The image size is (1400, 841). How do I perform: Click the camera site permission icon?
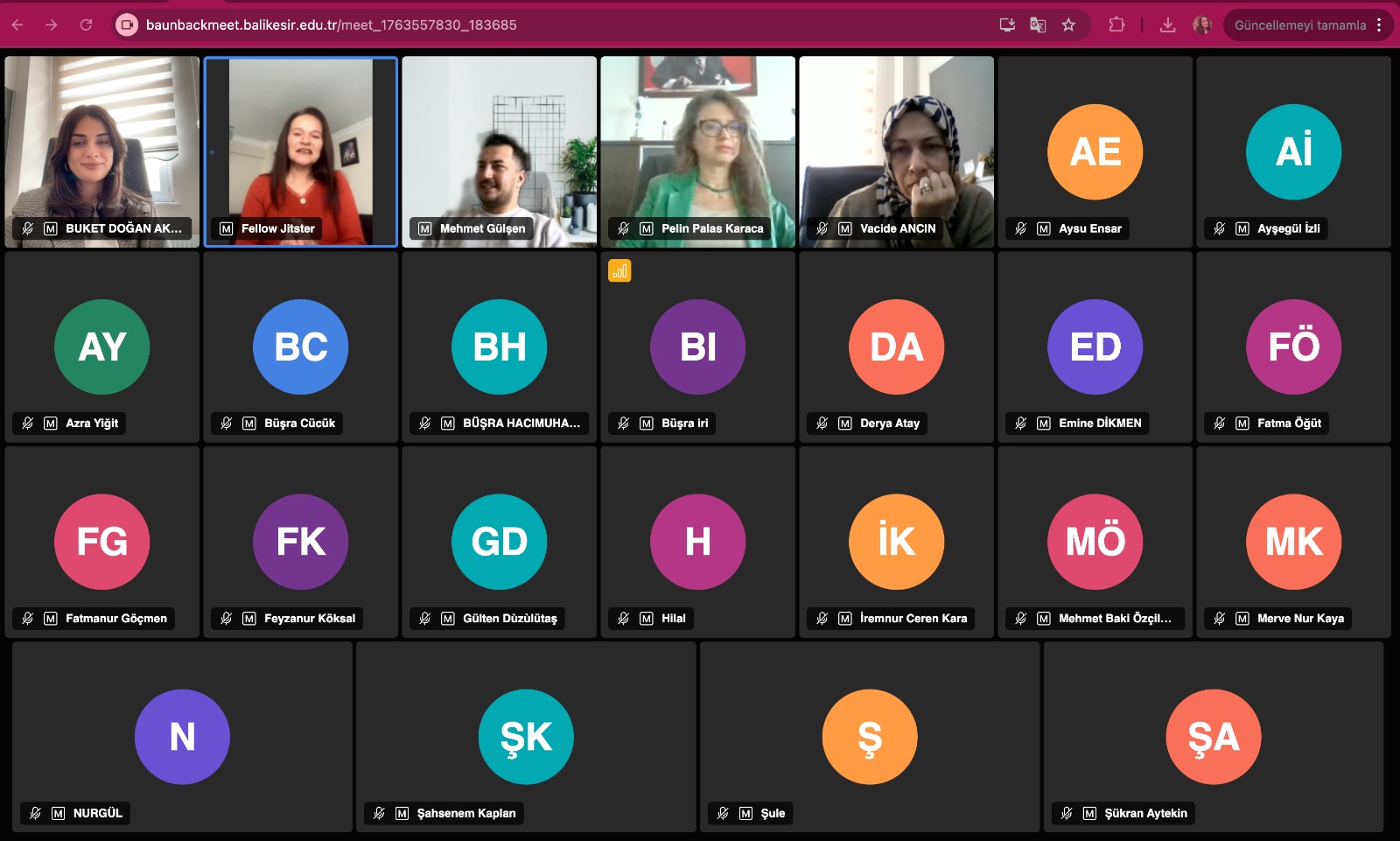click(127, 25)
